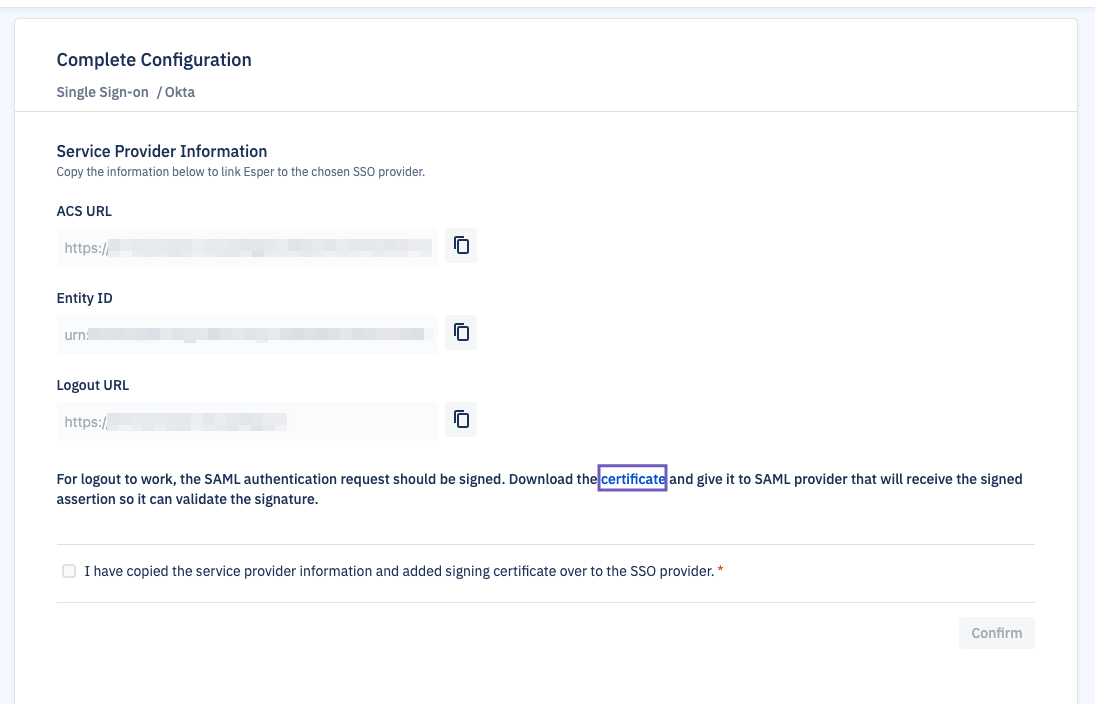
Task: Copy the ACS URL value
Action: point(461,246)
